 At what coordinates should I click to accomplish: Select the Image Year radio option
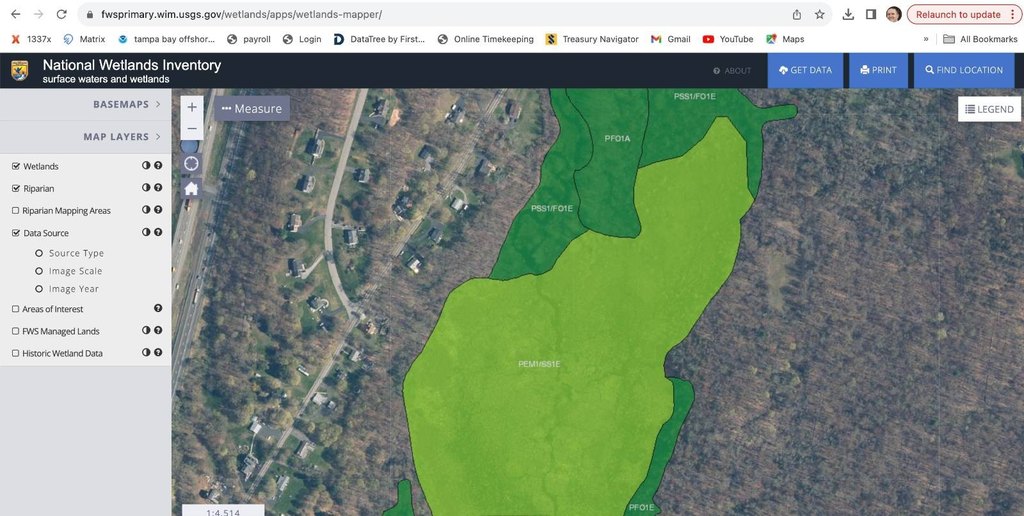tap(39, 289)
